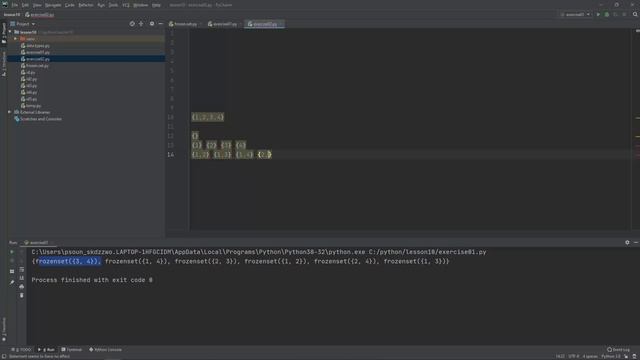Image resolution: width=640 pixels, height=360 pixels.
Task: Toggle the Run tool window button at bottom
Action: point(46,349)
